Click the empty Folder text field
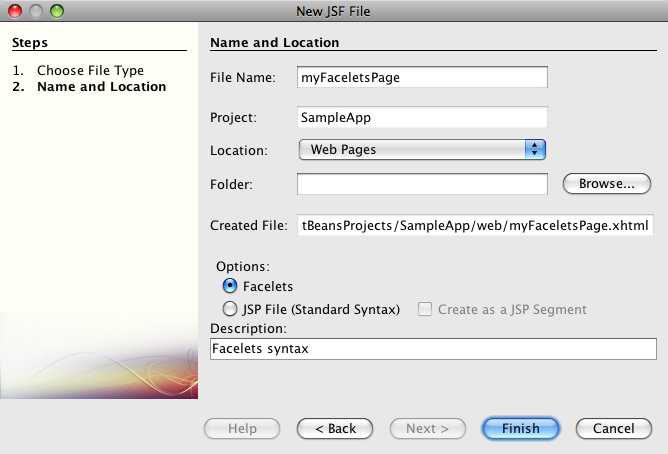The width and height of the screenshot is (668, 454). click(x=422, y=184)
